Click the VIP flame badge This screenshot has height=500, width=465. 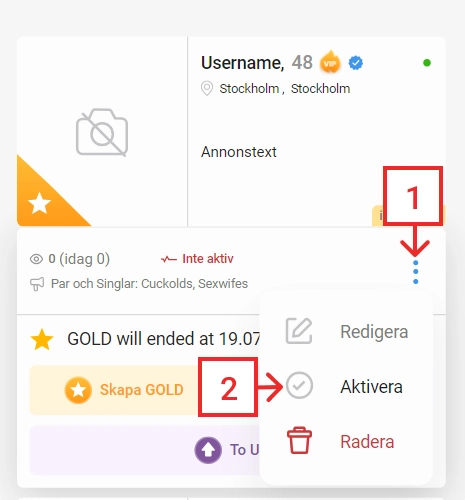click(x=330, y=62)
